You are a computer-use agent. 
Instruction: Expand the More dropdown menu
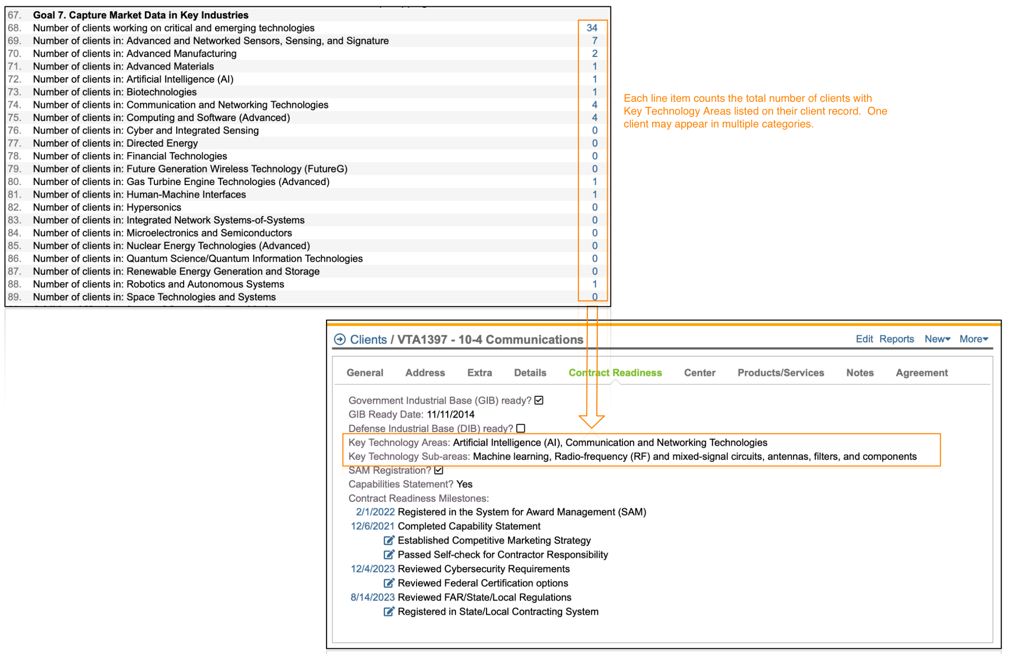pos(973,339)
